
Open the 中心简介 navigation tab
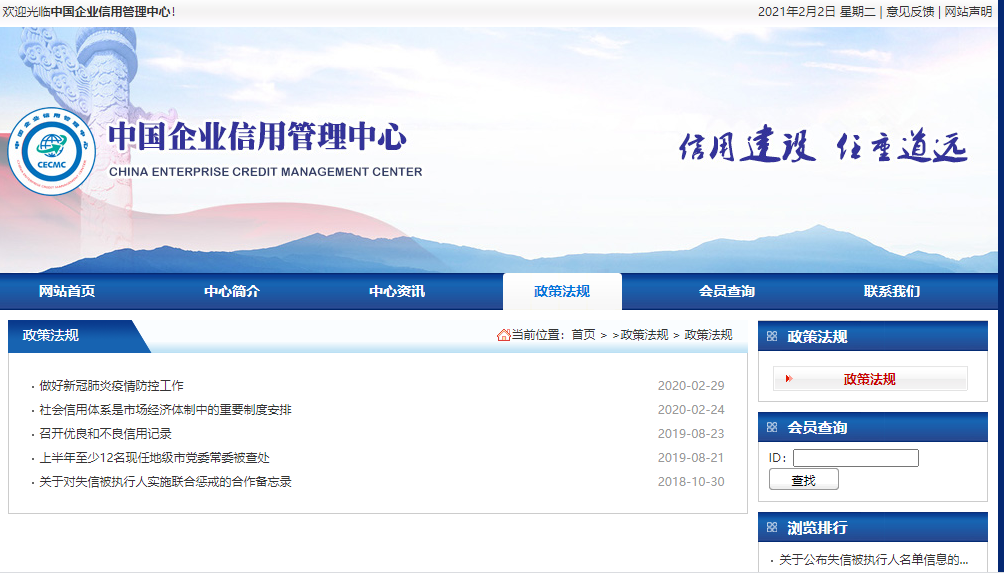click(x=232, y=291)
